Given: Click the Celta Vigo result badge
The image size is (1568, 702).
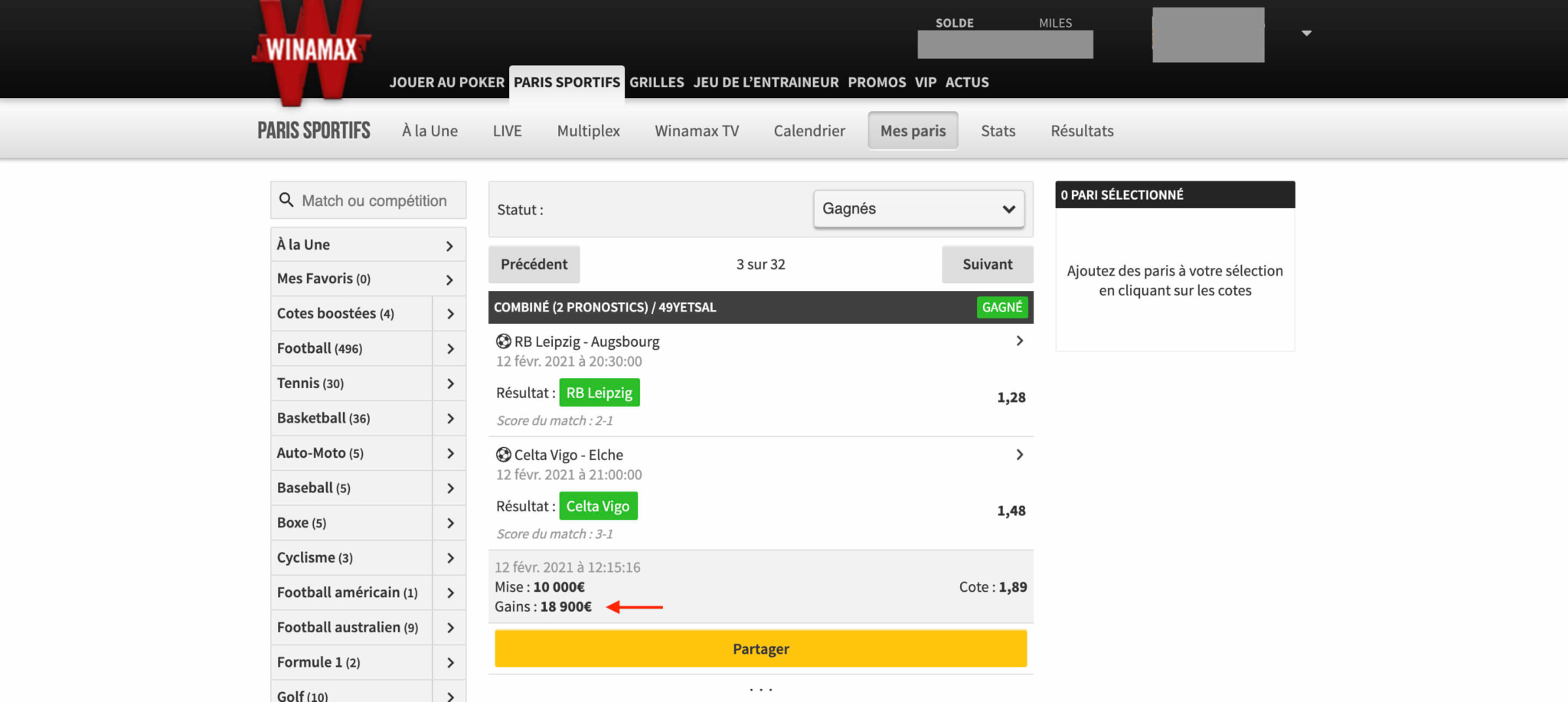Looking at the screenshot, I should point(598,506).
